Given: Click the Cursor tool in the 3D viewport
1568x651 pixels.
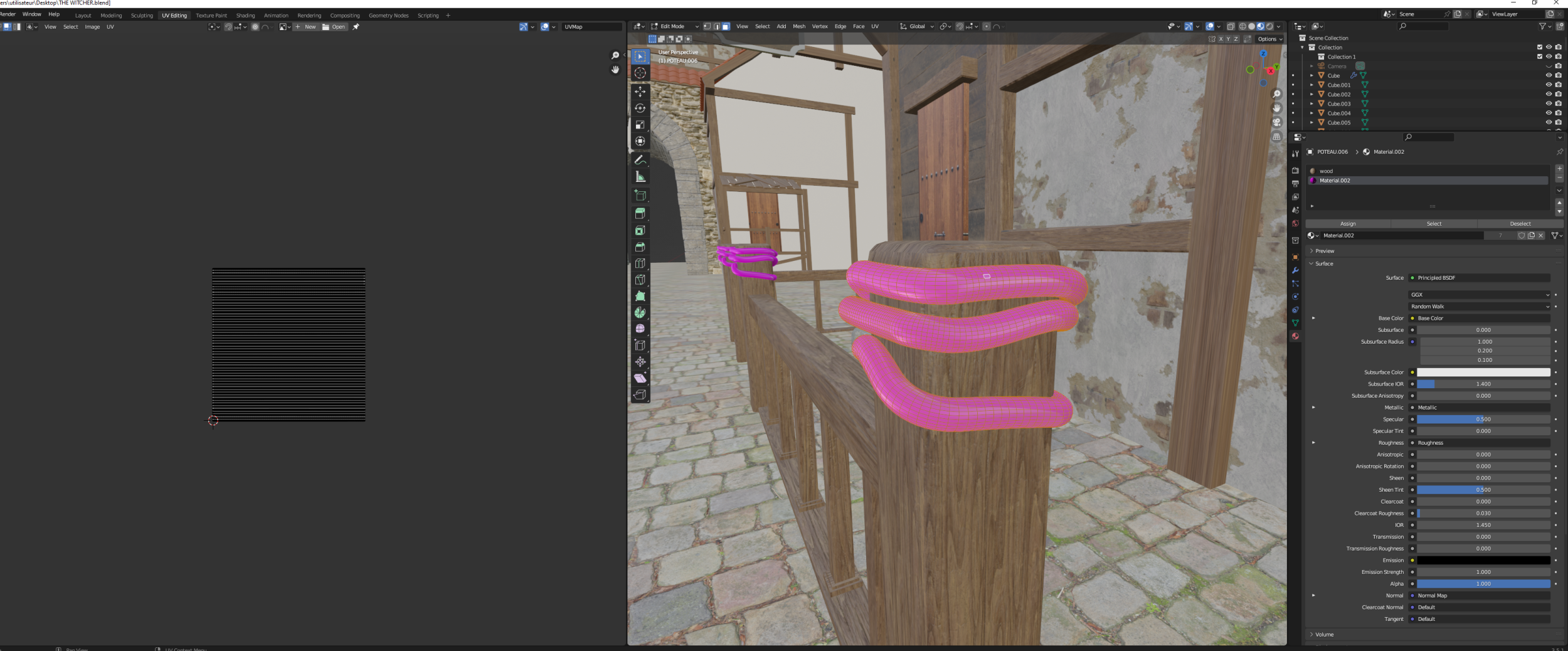Looking at the screenshot, I should pyautogui.click(x=640, y=73).
